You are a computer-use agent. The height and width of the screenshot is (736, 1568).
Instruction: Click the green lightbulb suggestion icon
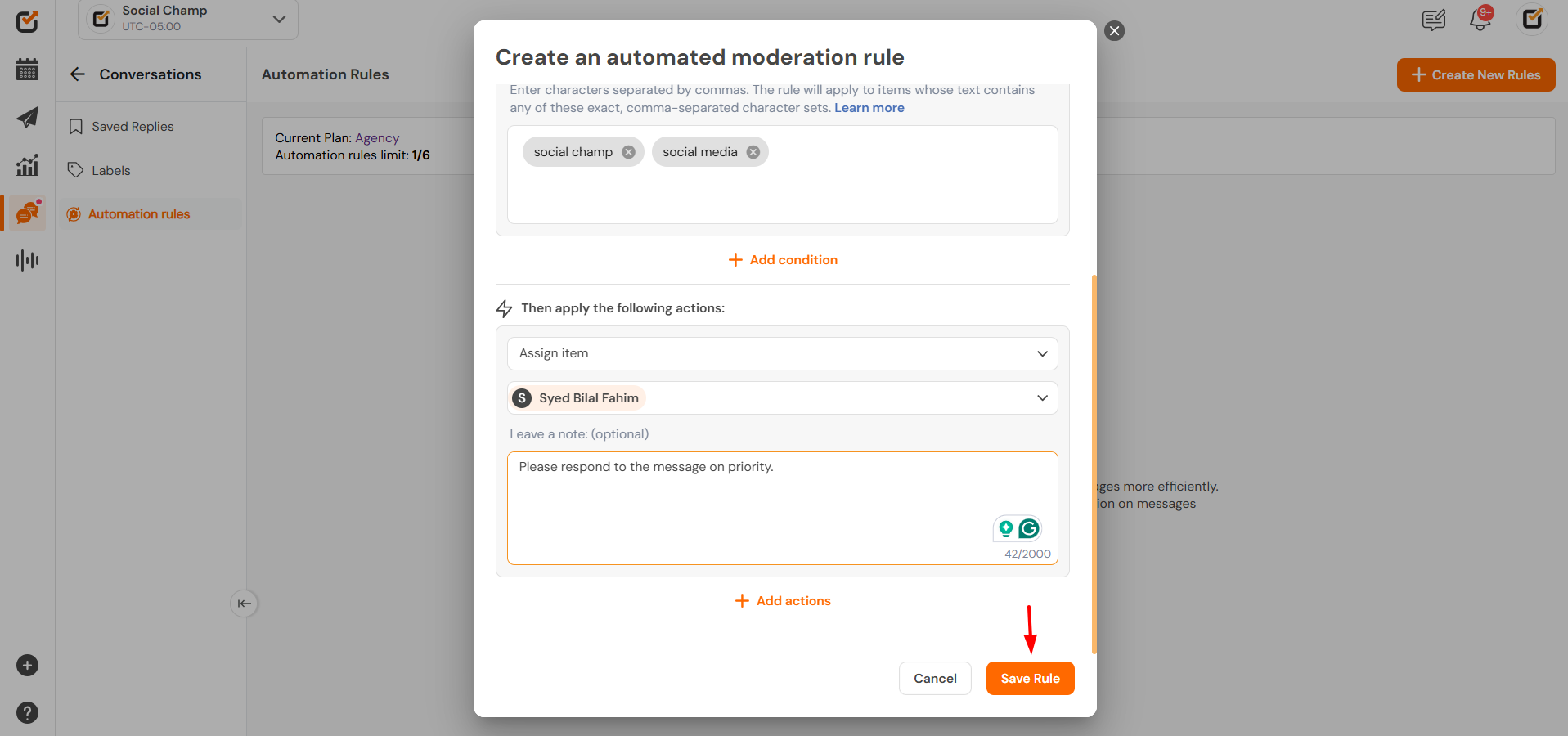tap(1005, 529)
